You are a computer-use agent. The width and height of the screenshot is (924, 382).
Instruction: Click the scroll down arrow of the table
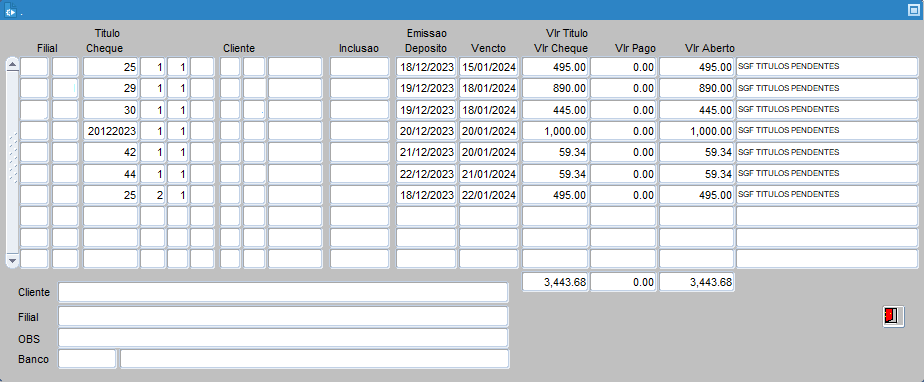coord(12,259)
